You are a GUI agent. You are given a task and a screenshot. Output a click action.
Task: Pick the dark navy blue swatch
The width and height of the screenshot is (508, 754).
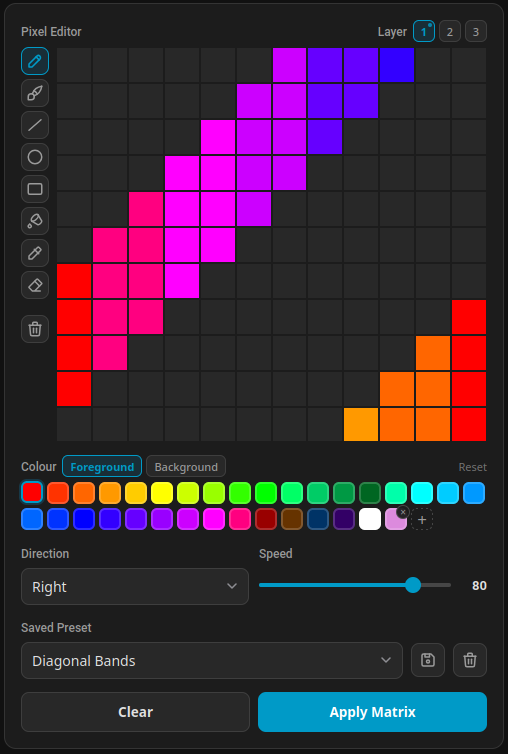point(318,519)
